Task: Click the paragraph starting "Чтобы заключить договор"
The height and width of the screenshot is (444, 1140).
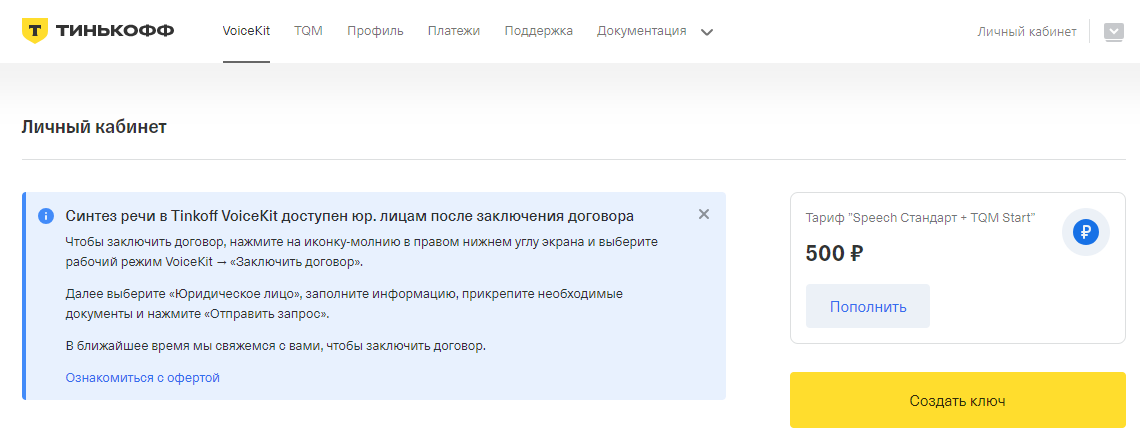Action: 361,251
